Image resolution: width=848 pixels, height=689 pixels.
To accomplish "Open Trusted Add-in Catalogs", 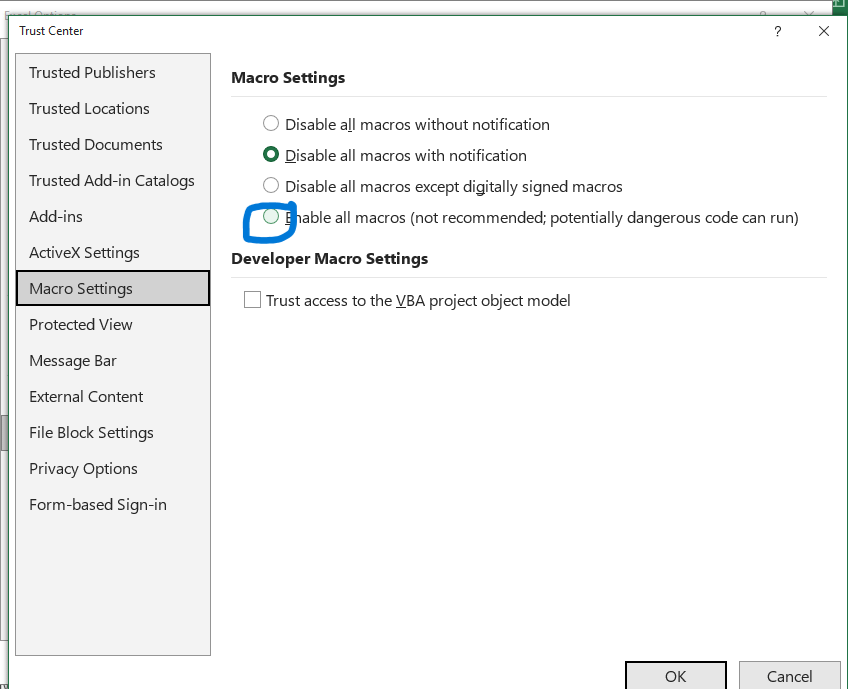I will tap(112, 181).
